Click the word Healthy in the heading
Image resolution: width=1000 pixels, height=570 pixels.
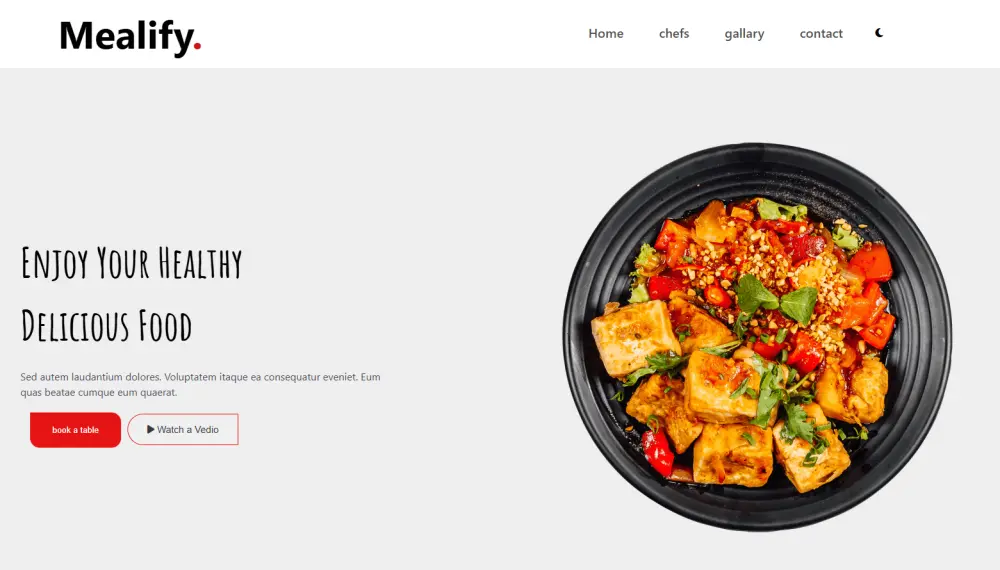200,263
